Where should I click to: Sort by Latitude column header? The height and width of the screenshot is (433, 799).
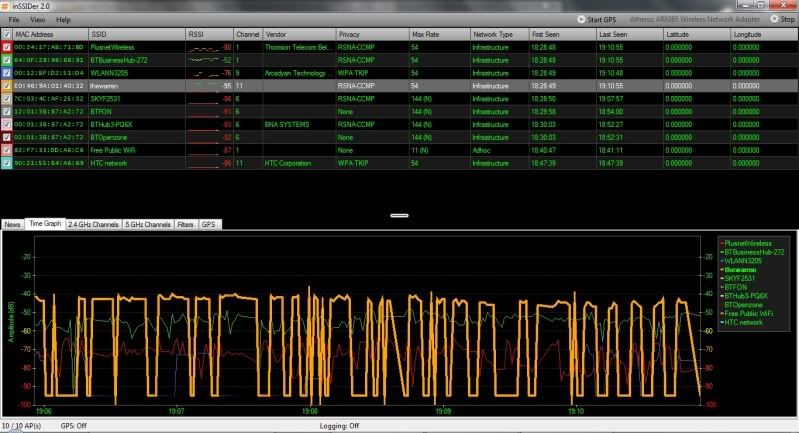point(697,35)
